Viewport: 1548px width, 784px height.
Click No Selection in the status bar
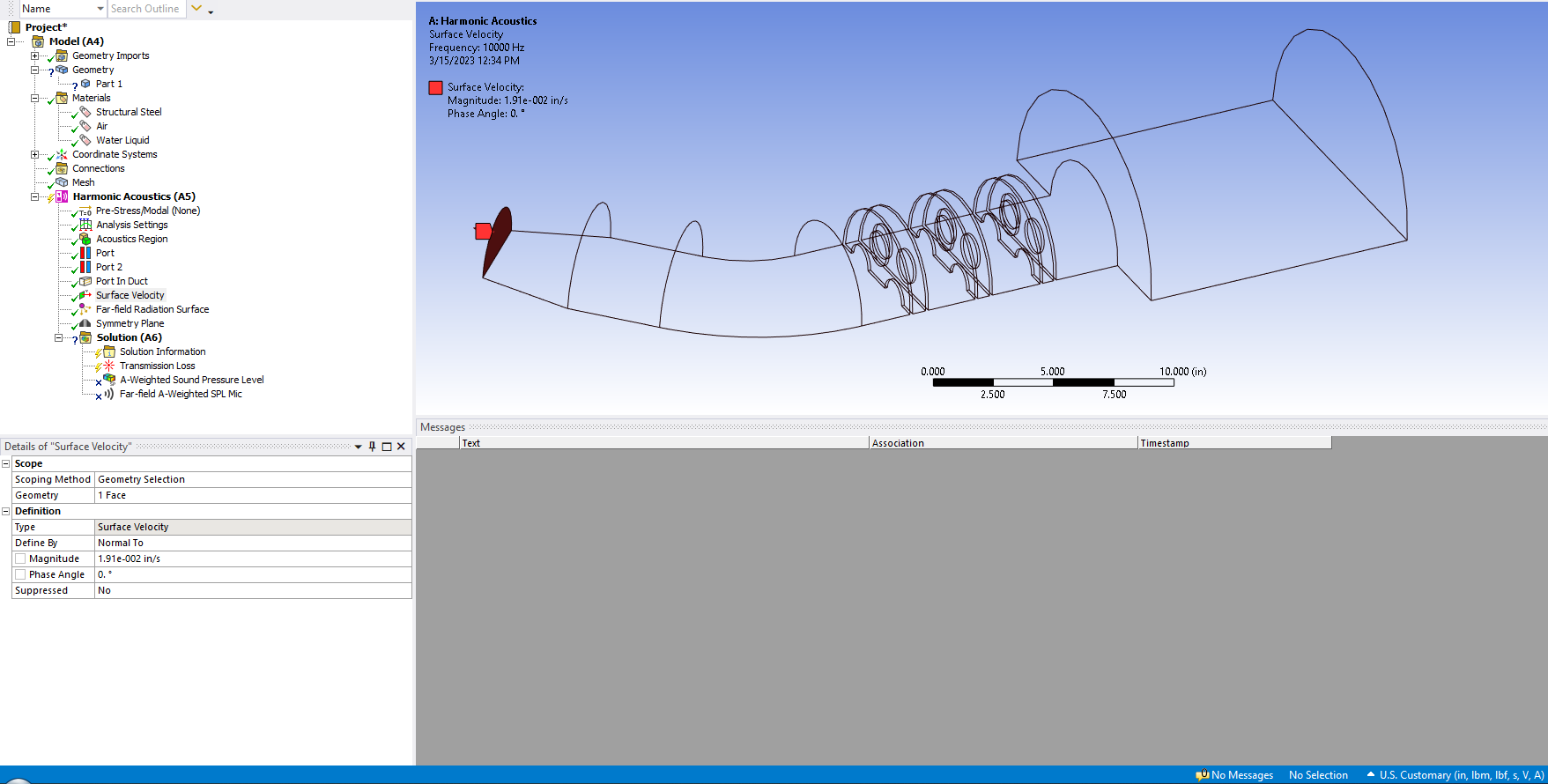point(1318,775)
